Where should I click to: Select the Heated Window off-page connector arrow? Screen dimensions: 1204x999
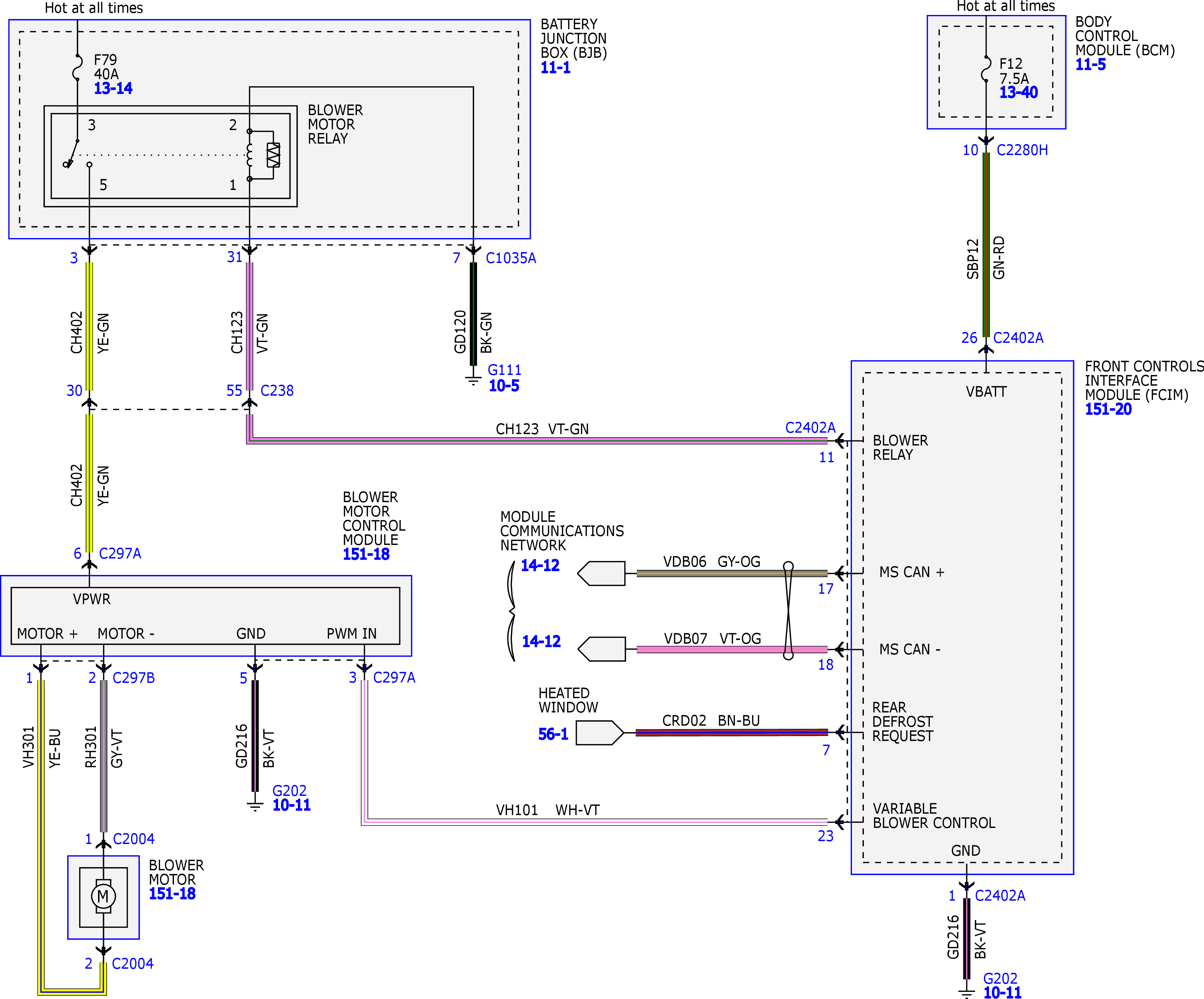[600, 732]
